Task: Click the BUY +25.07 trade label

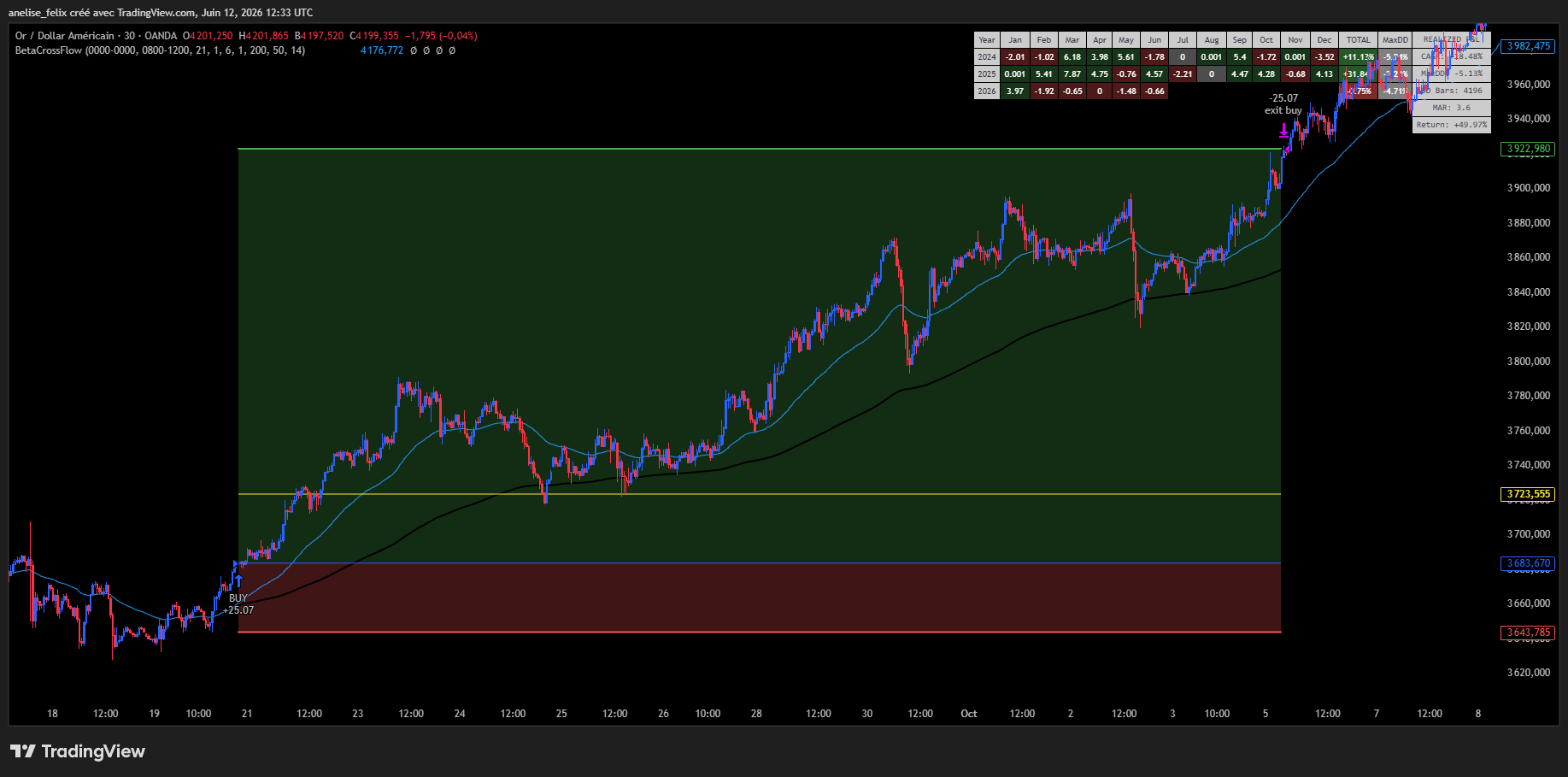Action: [x=238, y=604]
